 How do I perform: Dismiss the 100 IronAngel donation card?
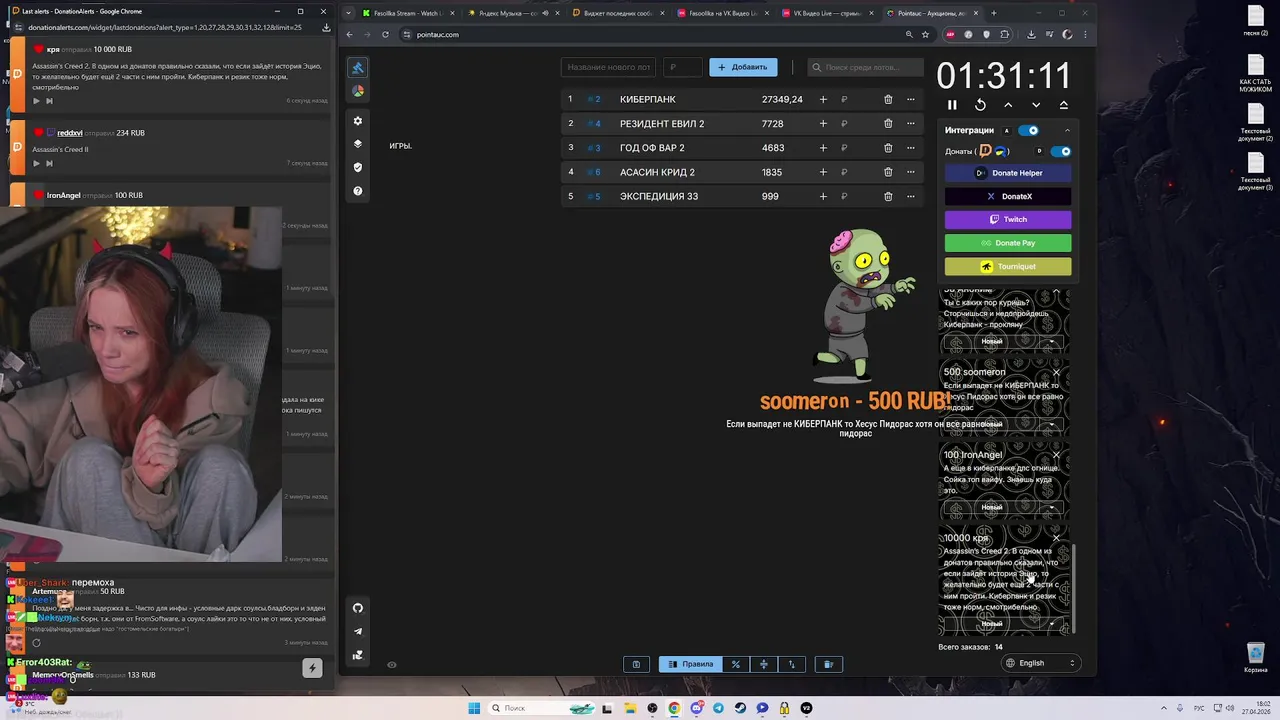[x=1056, y=455]
